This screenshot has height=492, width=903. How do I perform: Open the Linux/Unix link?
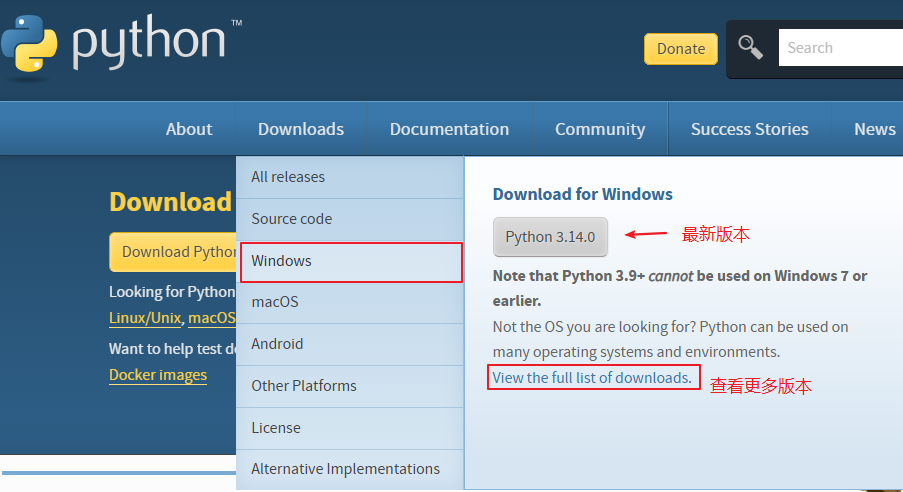click(x=145, y=318)
